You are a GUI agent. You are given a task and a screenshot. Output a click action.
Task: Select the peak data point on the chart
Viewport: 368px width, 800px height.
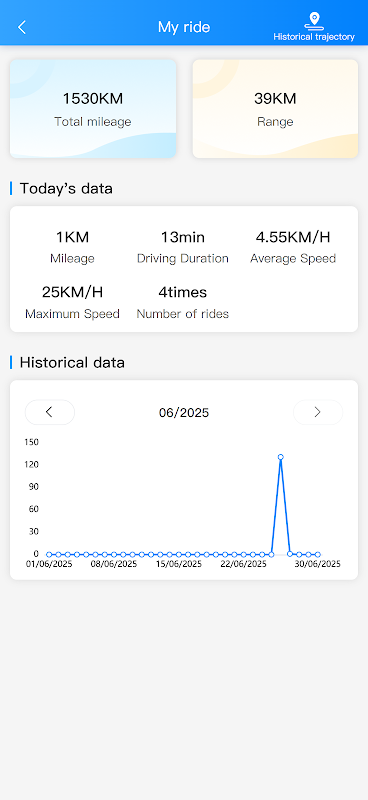click(281, 457)
